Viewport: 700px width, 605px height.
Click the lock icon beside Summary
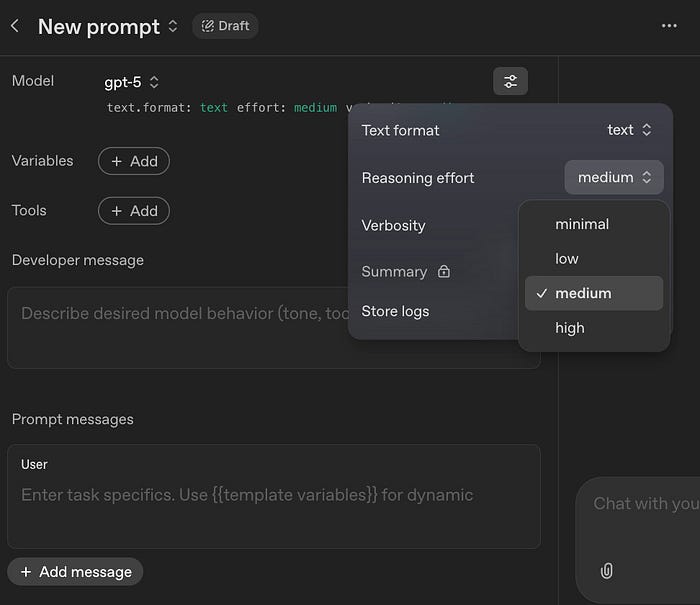tap(443, 271)
